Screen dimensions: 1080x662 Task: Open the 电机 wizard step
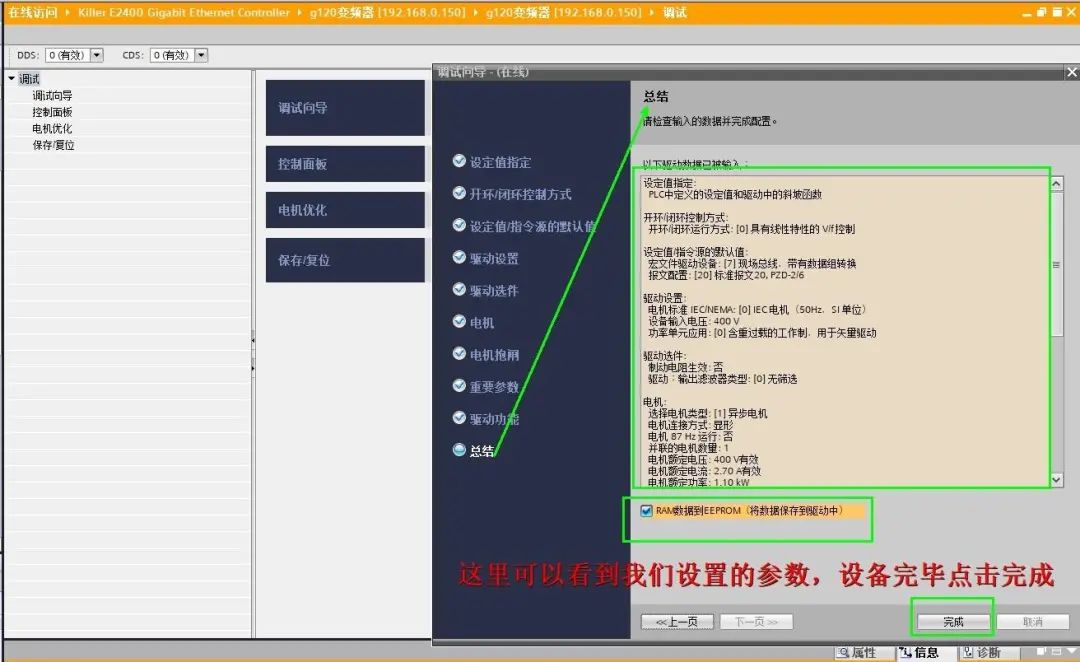point(473,322)
